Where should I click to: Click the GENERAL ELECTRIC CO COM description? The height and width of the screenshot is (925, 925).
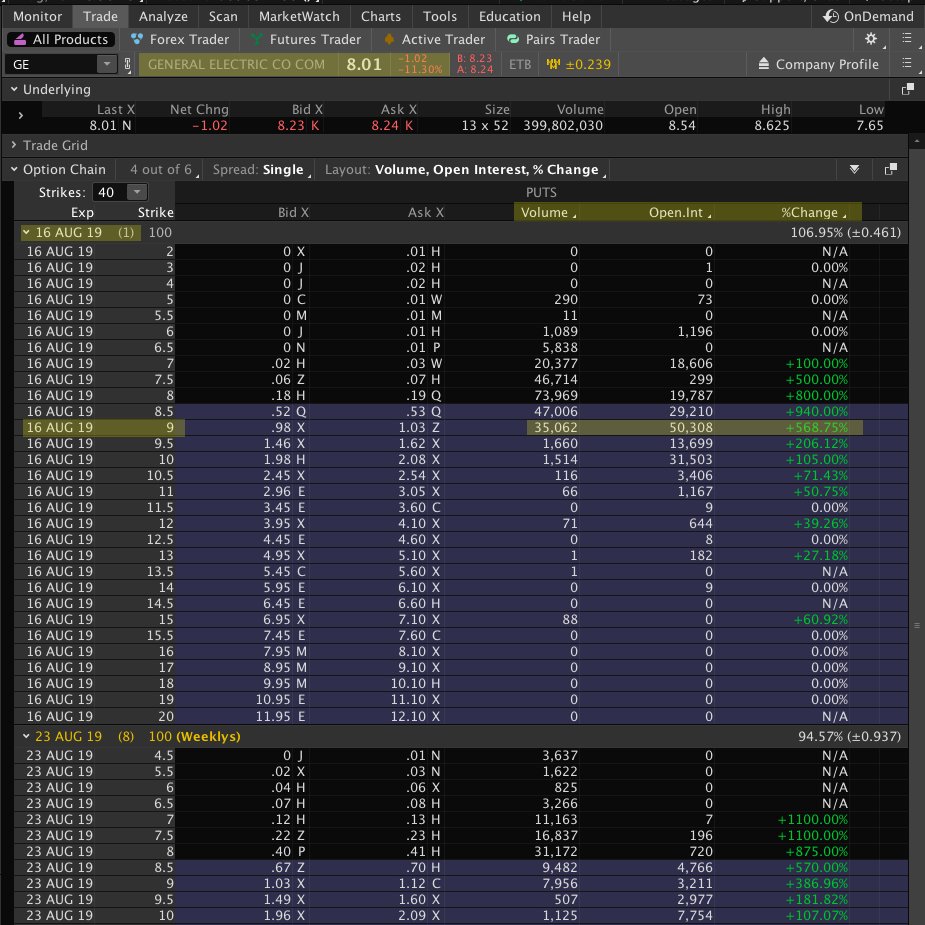pyautogui.click(x=236, y=64)
